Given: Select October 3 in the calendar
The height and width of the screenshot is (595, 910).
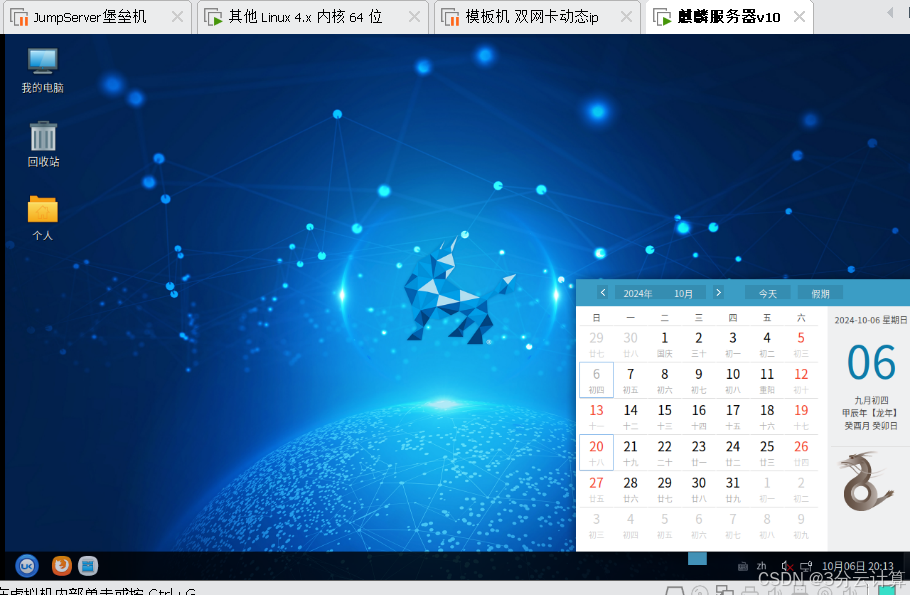Looking at the screenshot, I should click(x=733, y=344).
